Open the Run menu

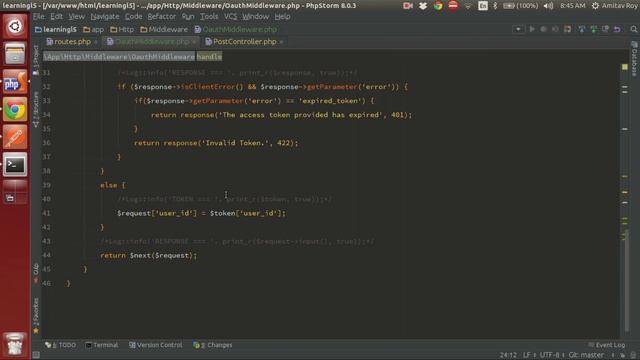coord(188,17)
